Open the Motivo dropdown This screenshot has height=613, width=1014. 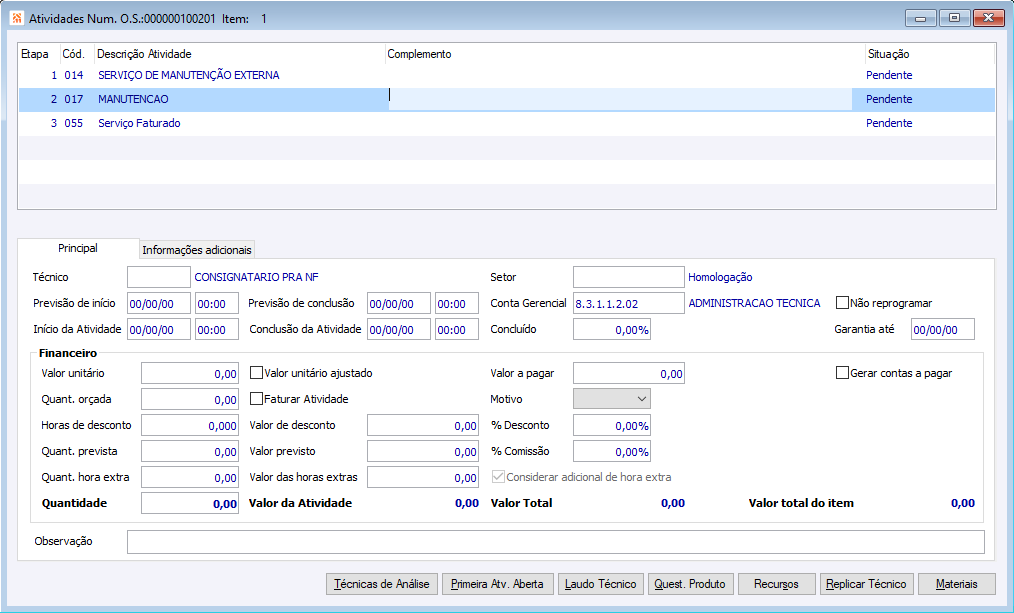click(x=611, y=399)
